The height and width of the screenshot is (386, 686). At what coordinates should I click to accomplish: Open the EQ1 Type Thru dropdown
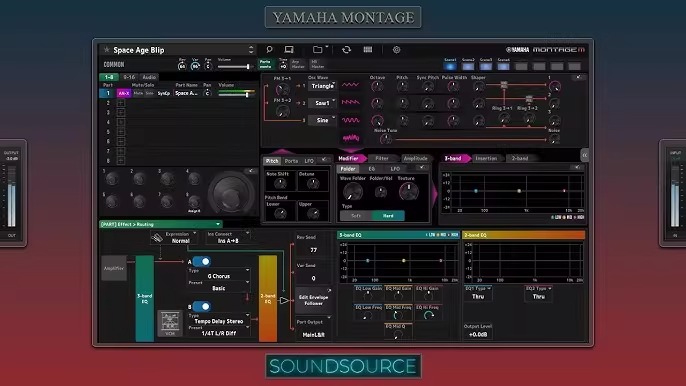478,293
